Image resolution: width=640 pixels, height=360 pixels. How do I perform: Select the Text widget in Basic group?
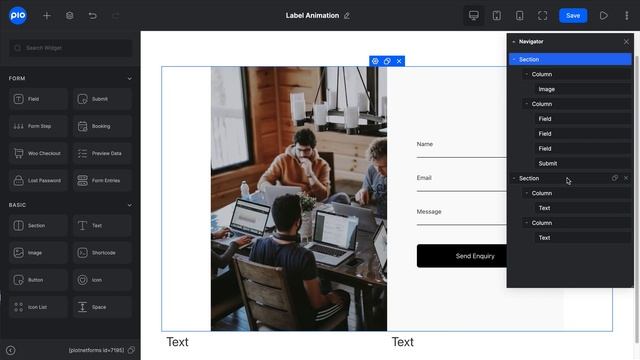[x=102, y=225]
